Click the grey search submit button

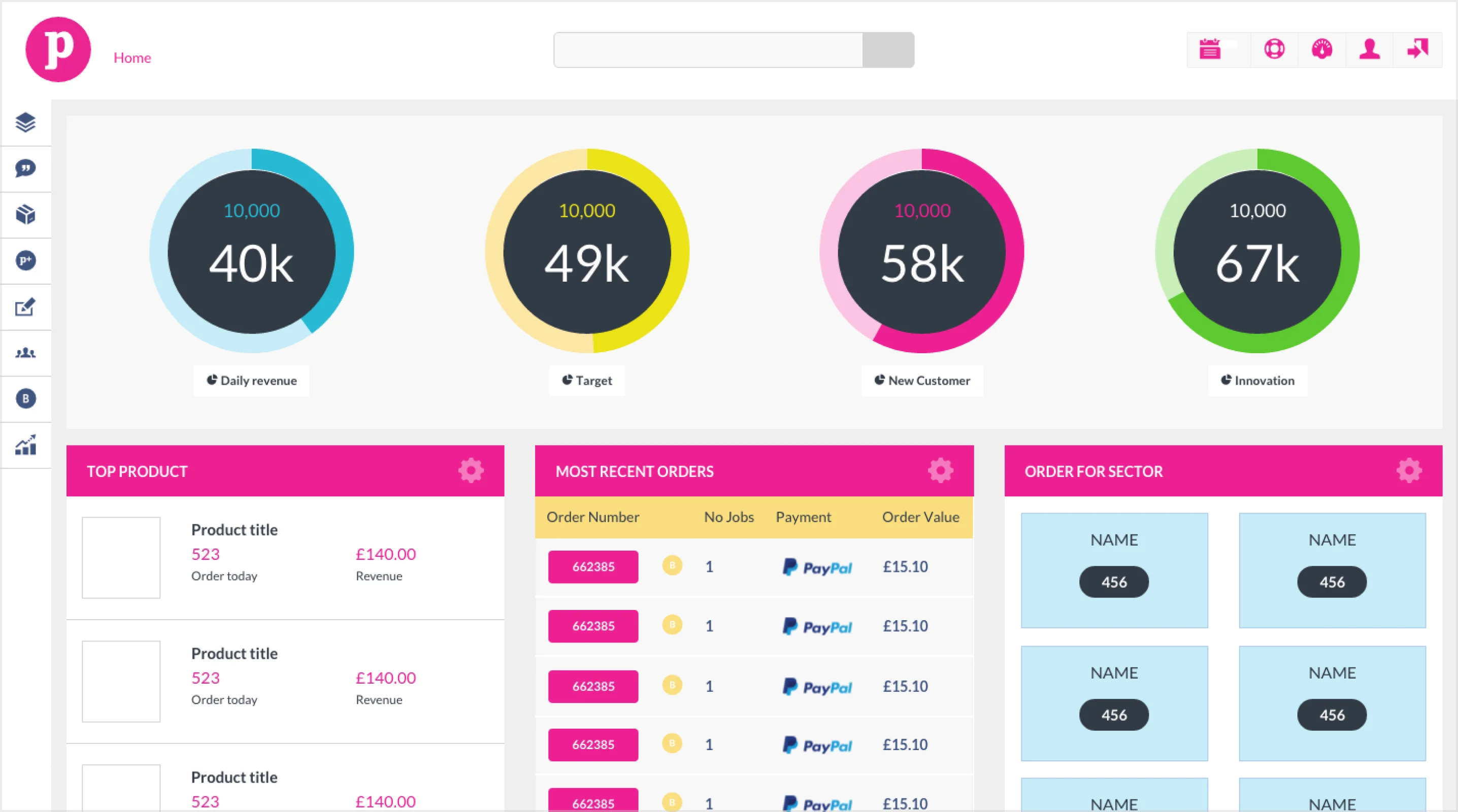pos(888,50)
